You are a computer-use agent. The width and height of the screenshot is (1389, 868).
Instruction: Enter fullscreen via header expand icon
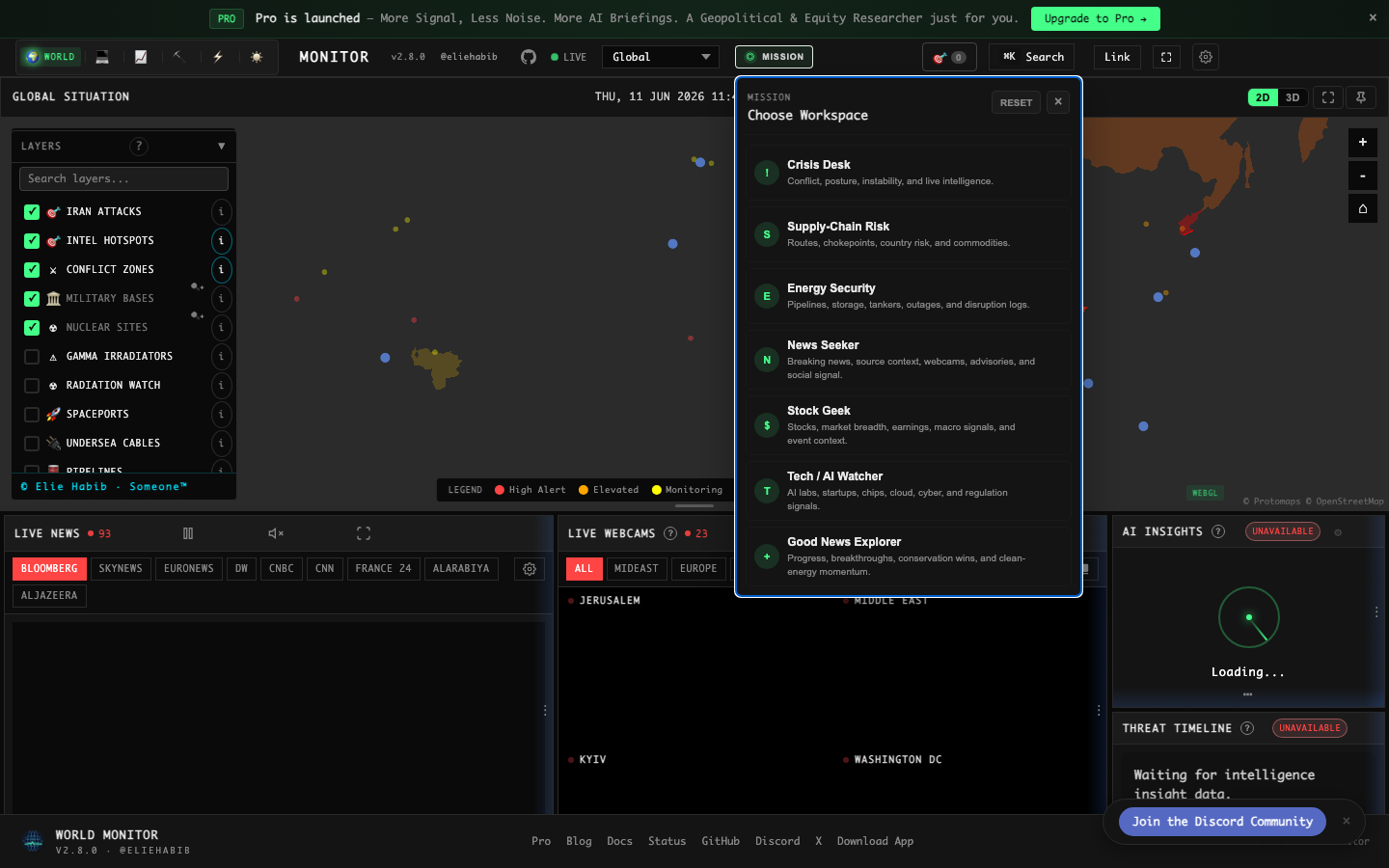click(x=1166, y=57)
